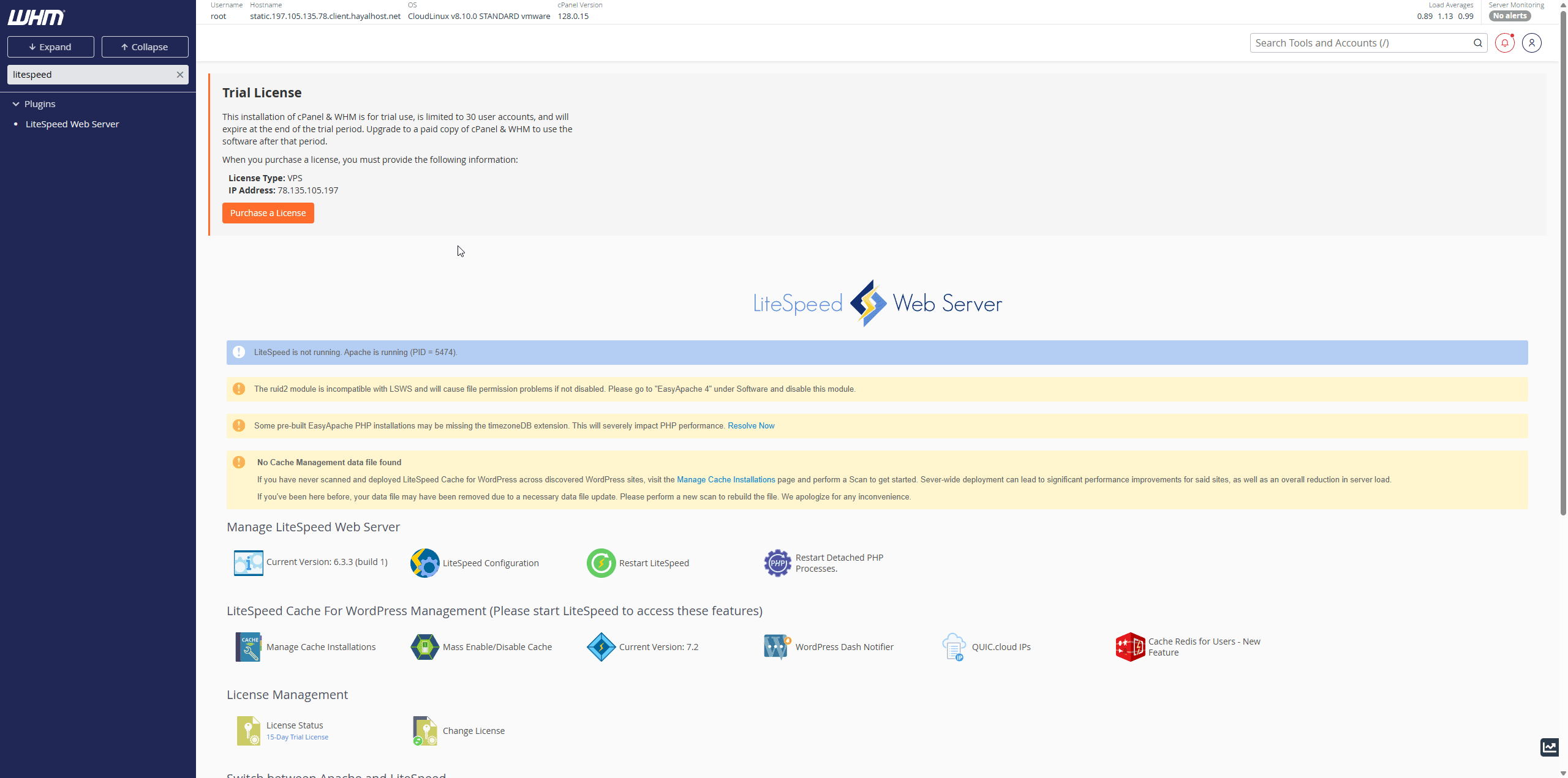Click the green Restart LiteSpeed icon
Screen dimensions: 1568x778
coord(601,563)
